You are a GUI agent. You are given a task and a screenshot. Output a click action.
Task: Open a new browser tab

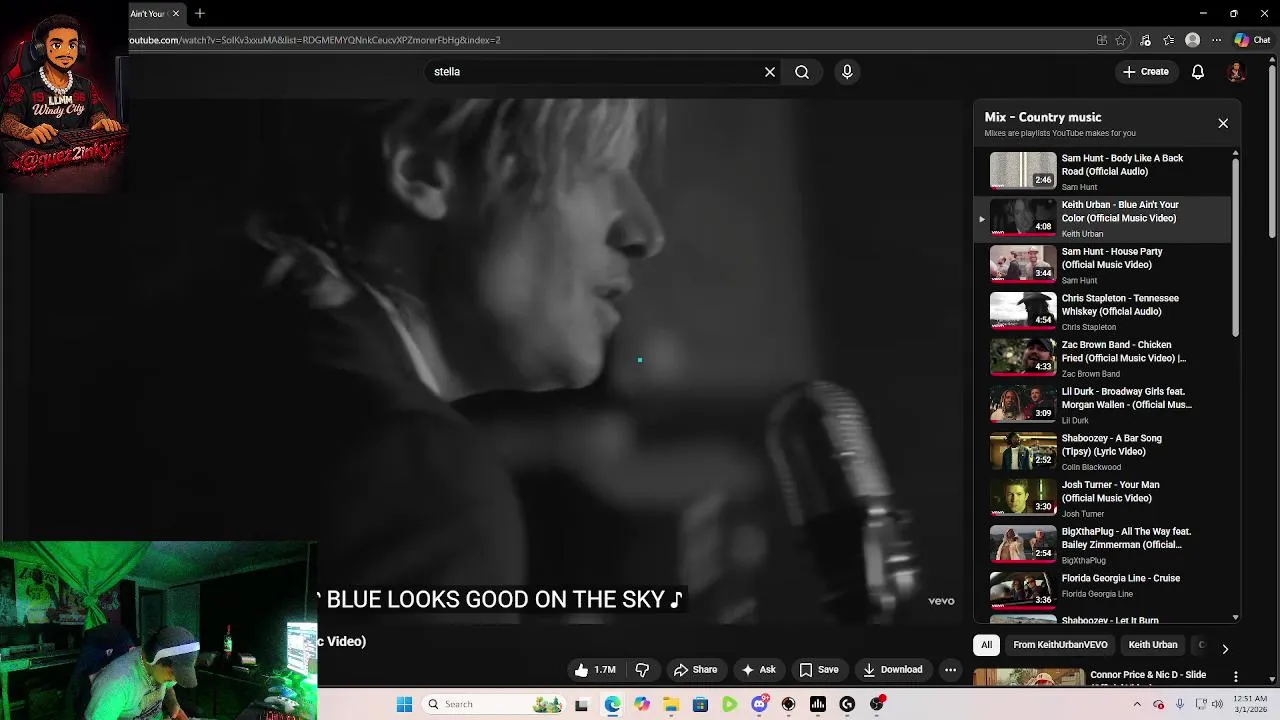click(200, 13)
